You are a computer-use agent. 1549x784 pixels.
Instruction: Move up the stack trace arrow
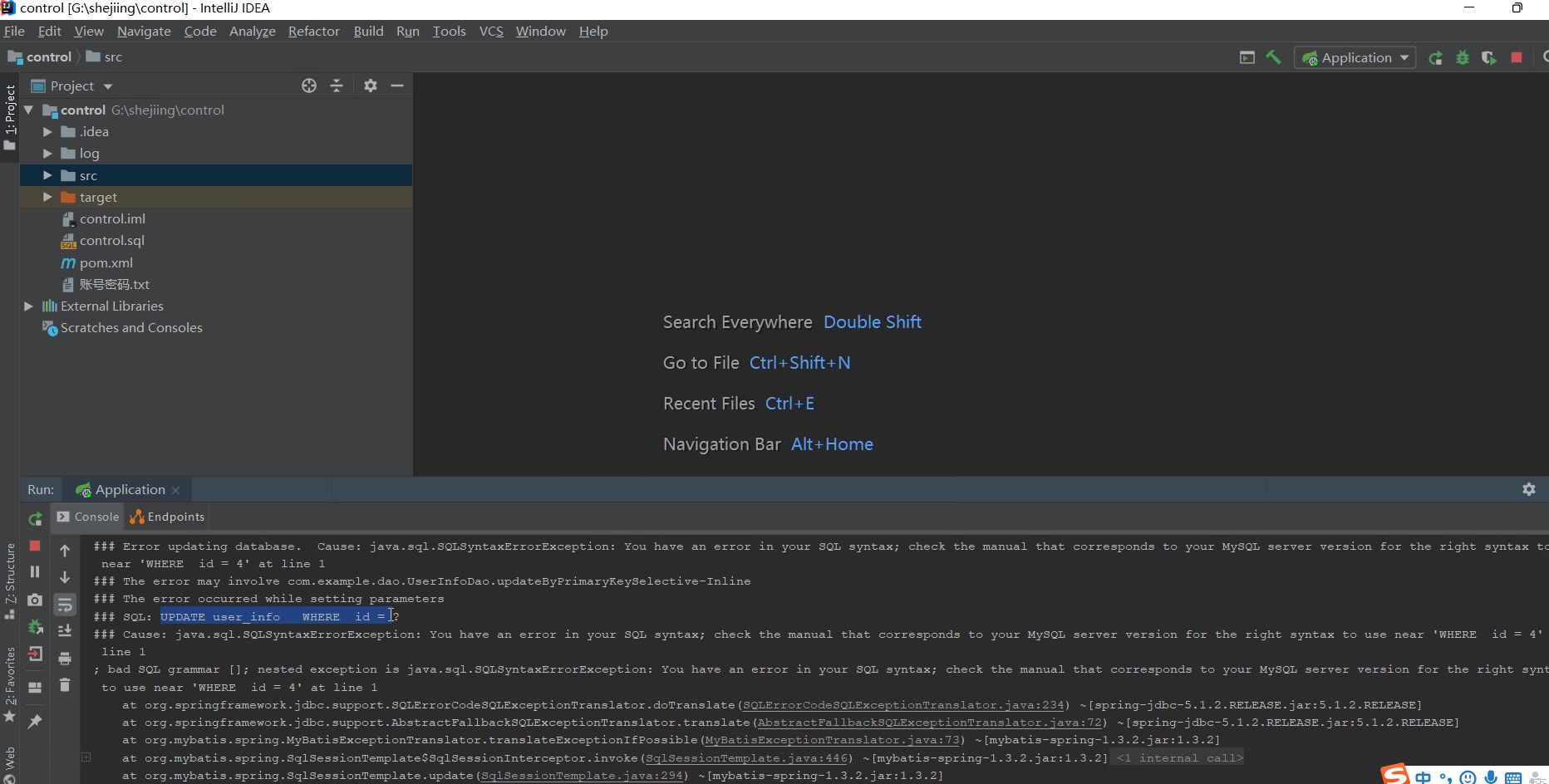pos(65,551)
